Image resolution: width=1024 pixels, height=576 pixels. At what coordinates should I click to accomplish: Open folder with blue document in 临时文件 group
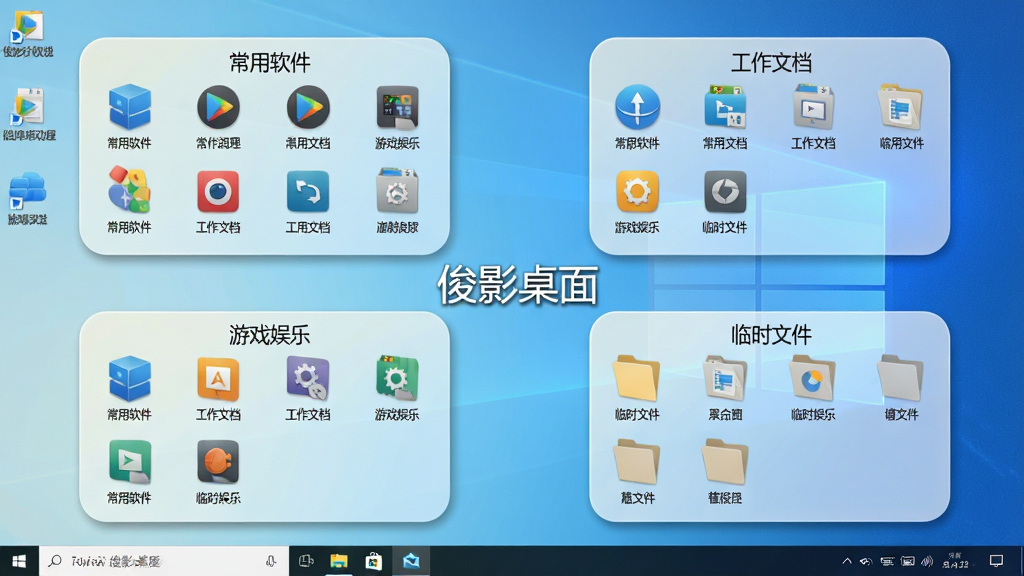(725, 378)
